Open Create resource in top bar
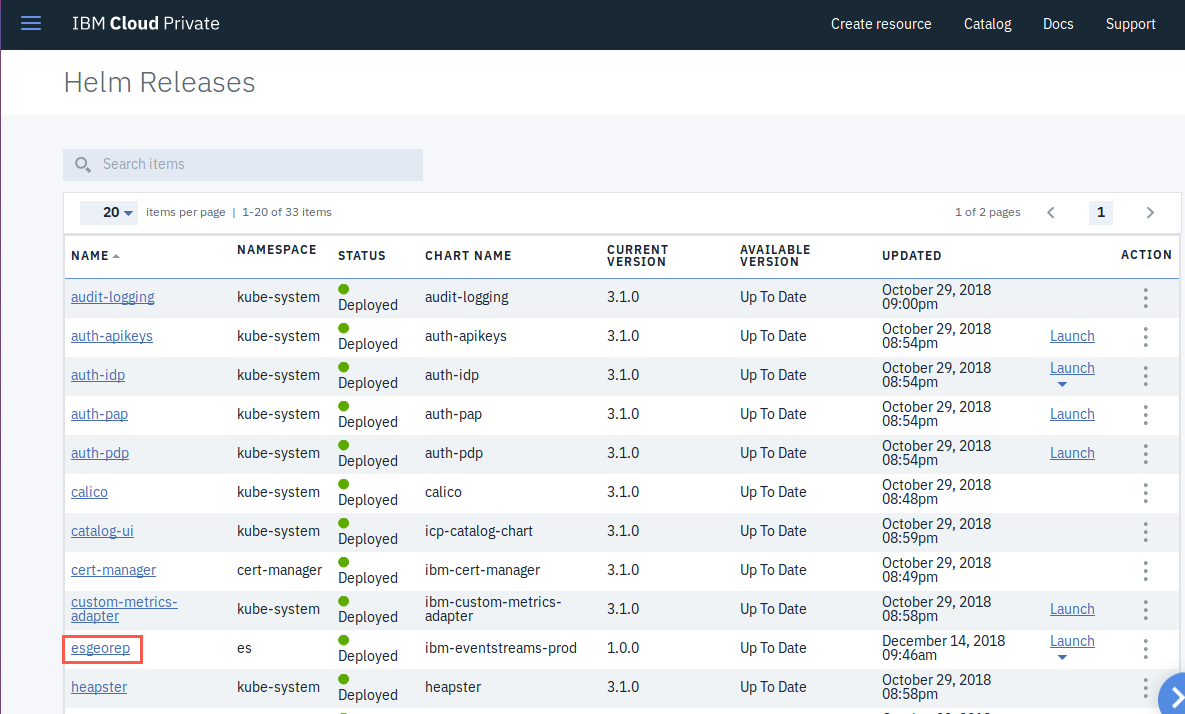1185x714 pixels. pyautogui.click(x=881, y=24)
